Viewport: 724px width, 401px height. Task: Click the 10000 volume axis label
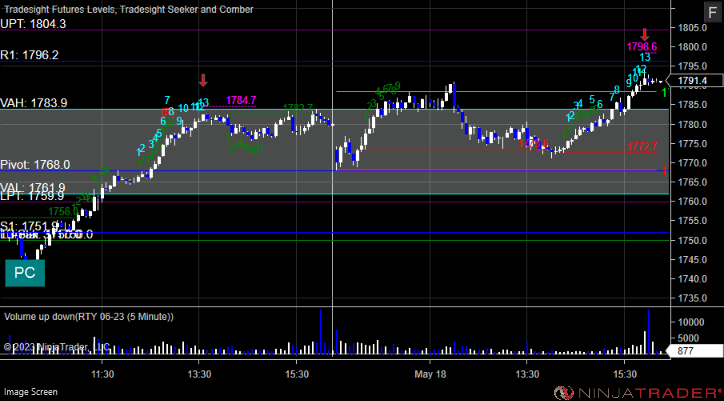click(692, 322)
